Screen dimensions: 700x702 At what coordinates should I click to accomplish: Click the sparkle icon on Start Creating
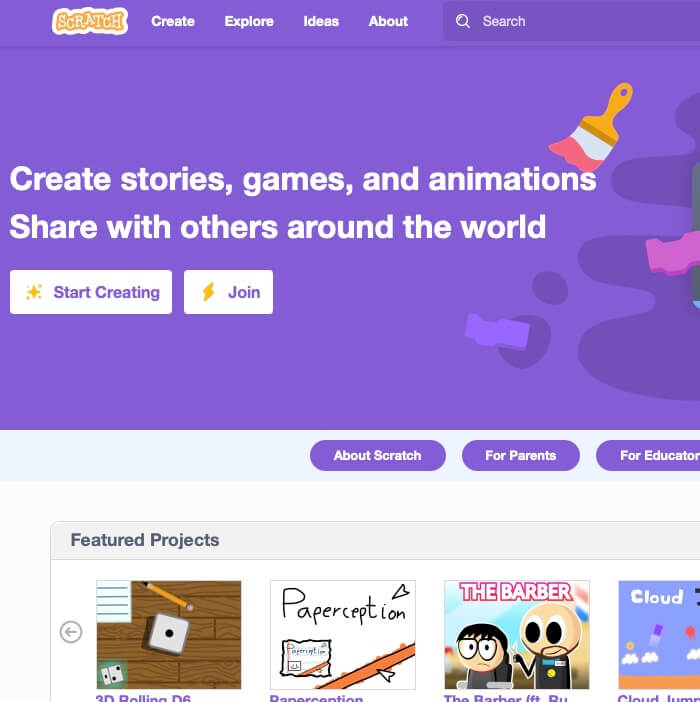tap(34, 292)
